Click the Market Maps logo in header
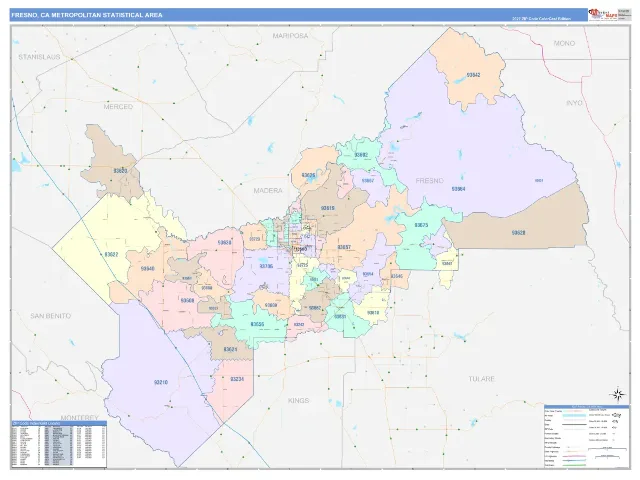 602,14
